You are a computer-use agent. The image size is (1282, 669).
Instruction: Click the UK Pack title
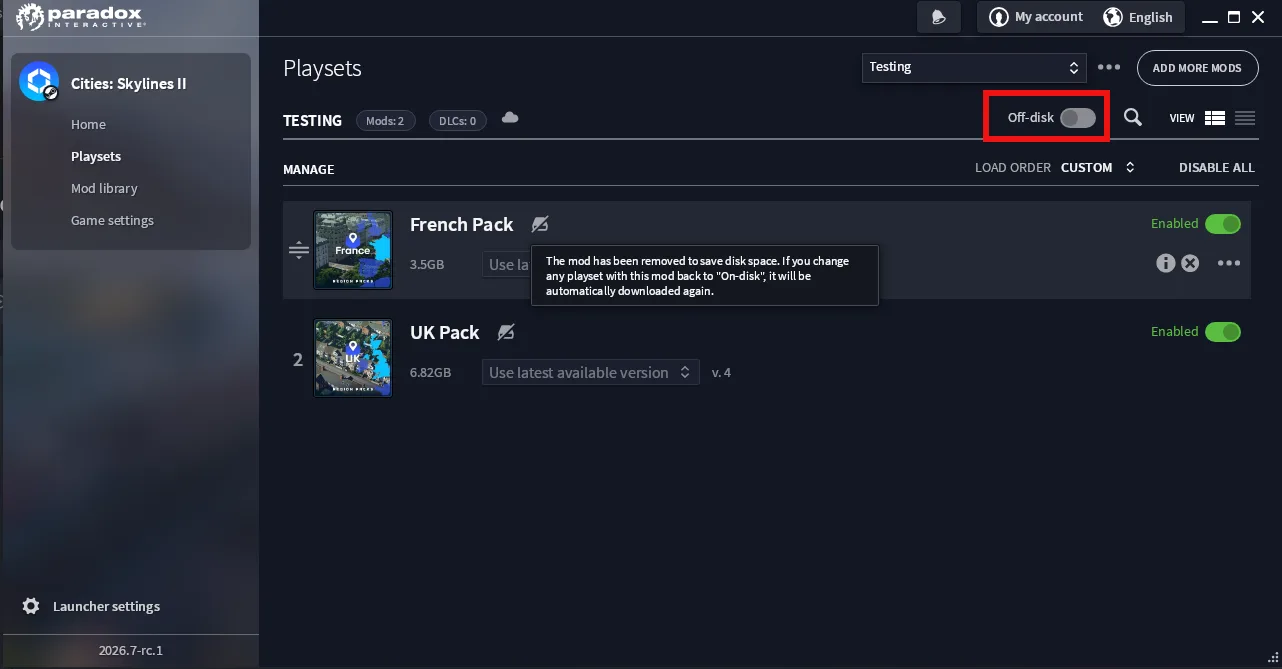pos(445,332)
